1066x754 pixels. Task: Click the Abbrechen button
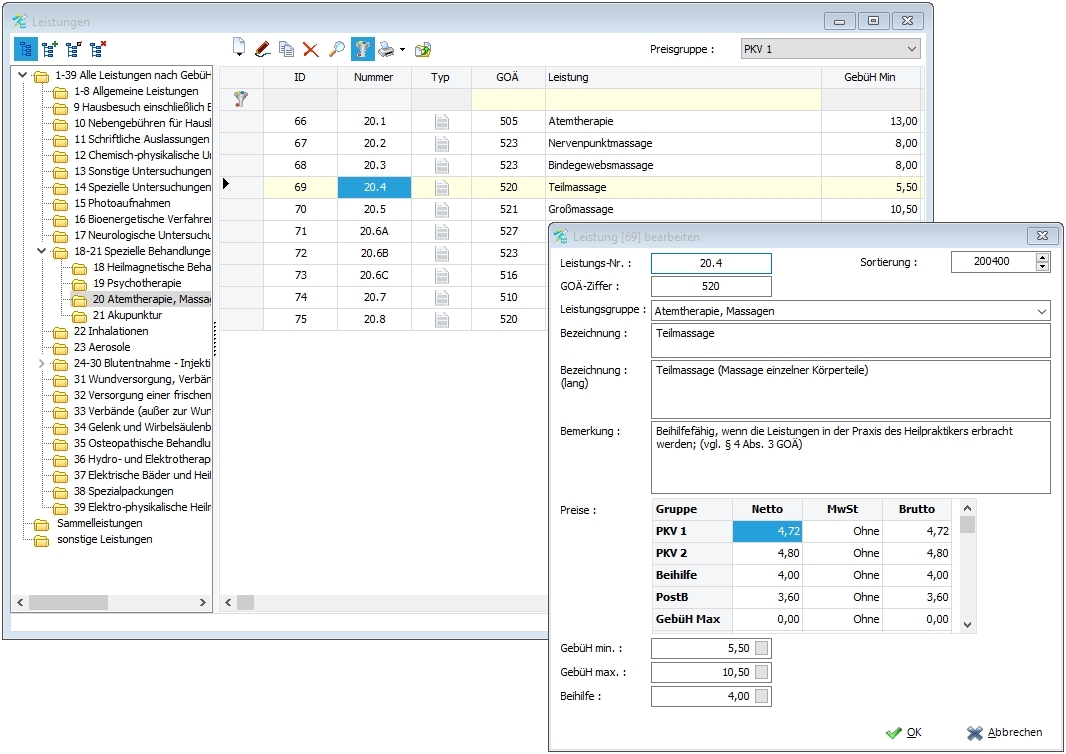pos(1004,732)
